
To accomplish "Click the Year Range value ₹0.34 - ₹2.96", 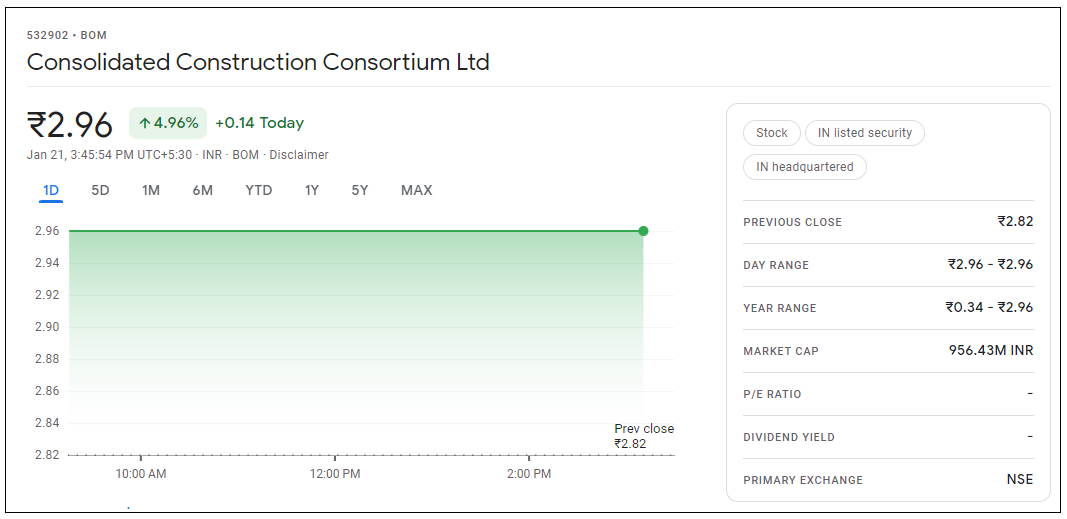I will (989, 307).
